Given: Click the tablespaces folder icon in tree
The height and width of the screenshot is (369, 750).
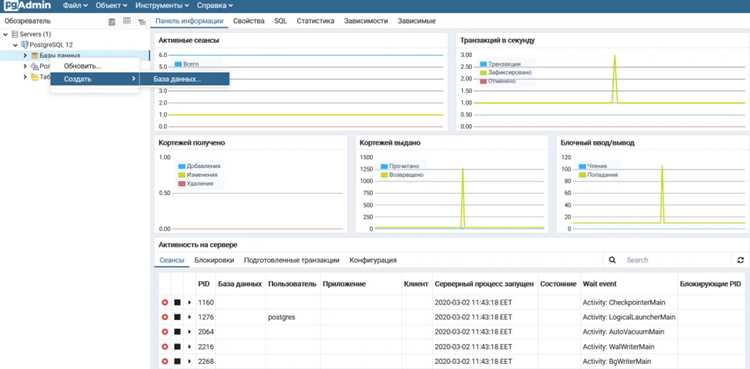Looking at the screenshot, I should [x=34, y=77].
